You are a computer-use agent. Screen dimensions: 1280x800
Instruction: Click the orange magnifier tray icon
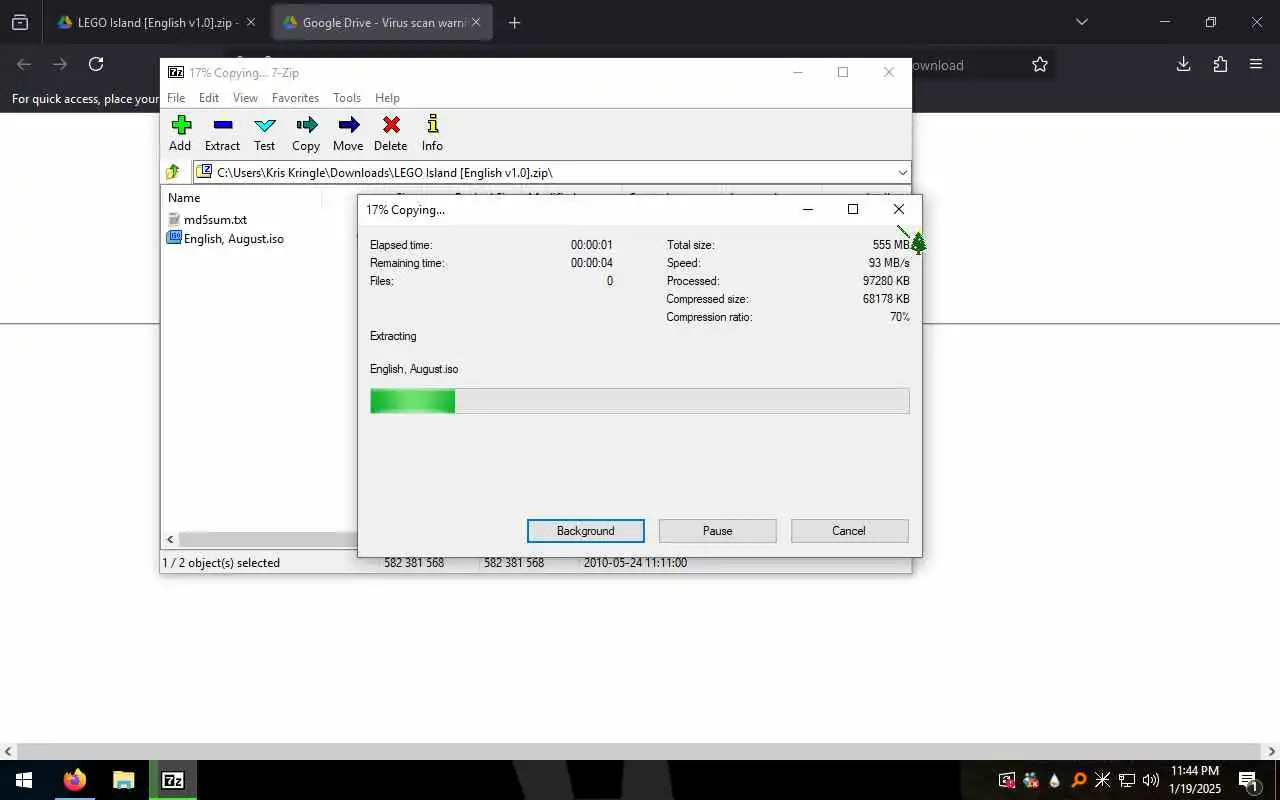coord(1078,780)
